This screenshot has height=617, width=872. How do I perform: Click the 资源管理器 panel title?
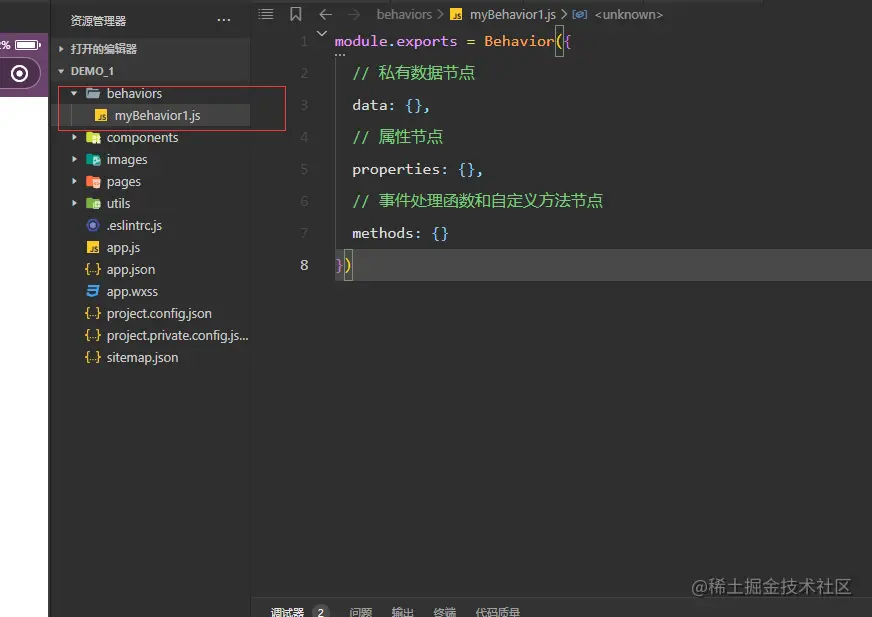click(x=98, y=21)
